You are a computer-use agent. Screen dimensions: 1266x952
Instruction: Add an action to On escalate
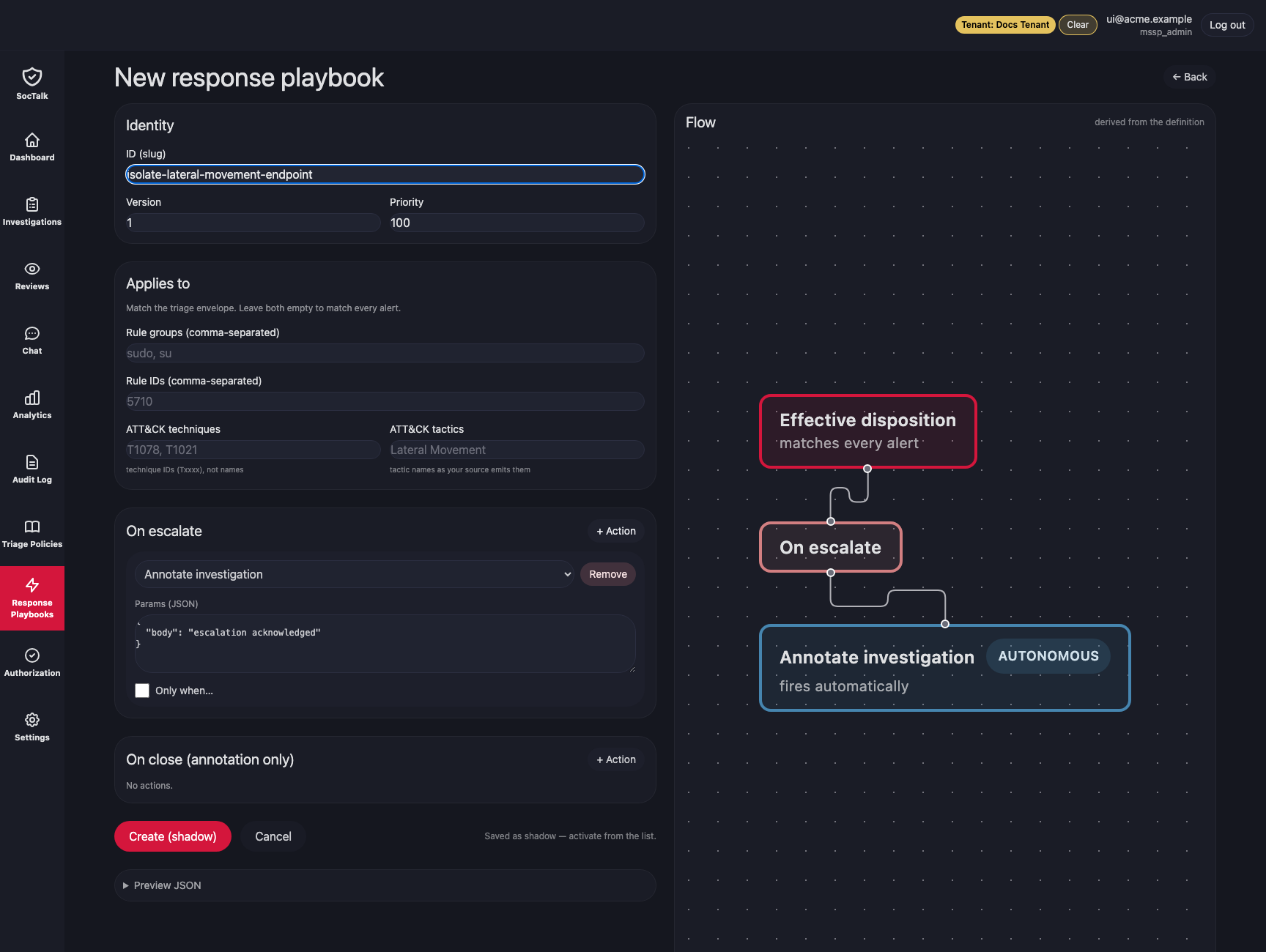point(616,531)
